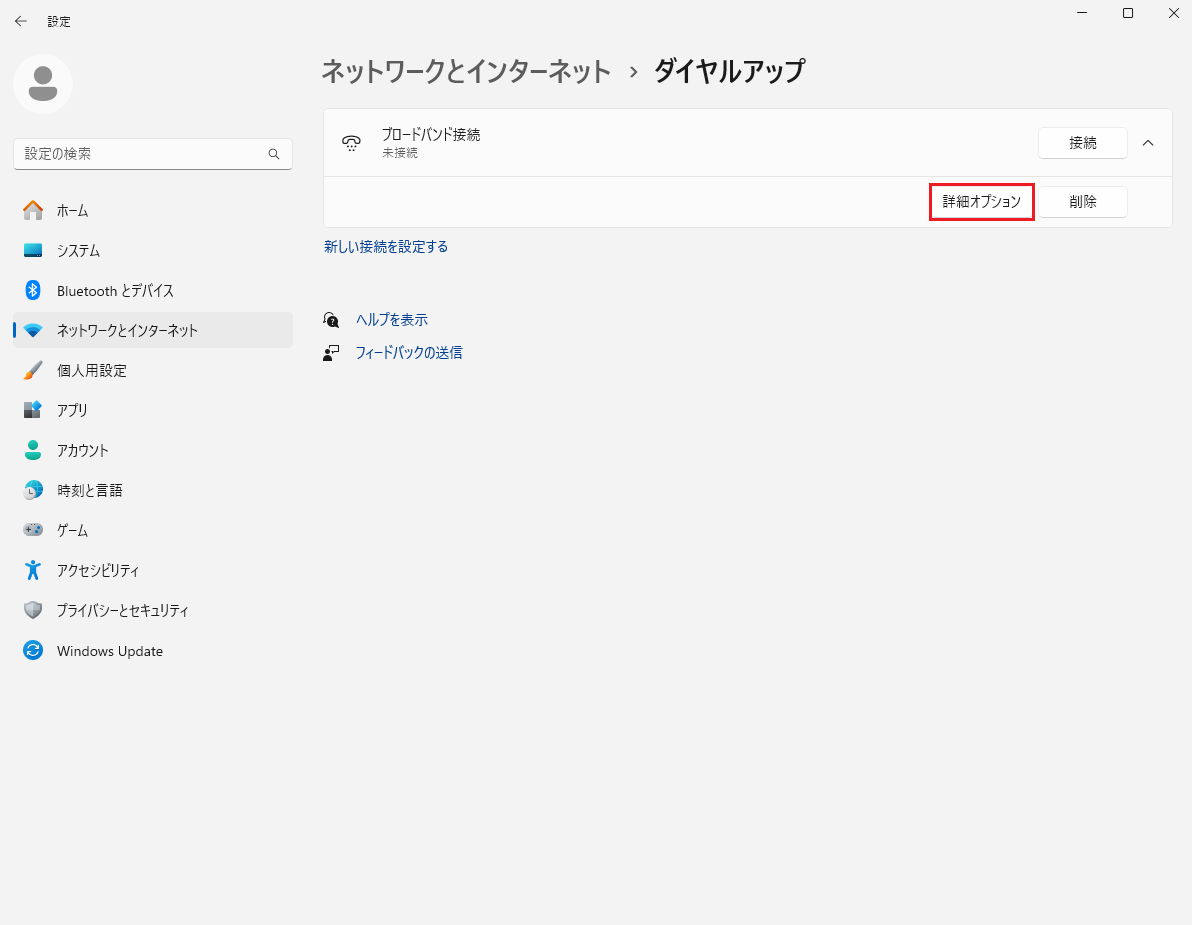
Task: Open システム settings in the sidebar
Action: coord(82,250)
